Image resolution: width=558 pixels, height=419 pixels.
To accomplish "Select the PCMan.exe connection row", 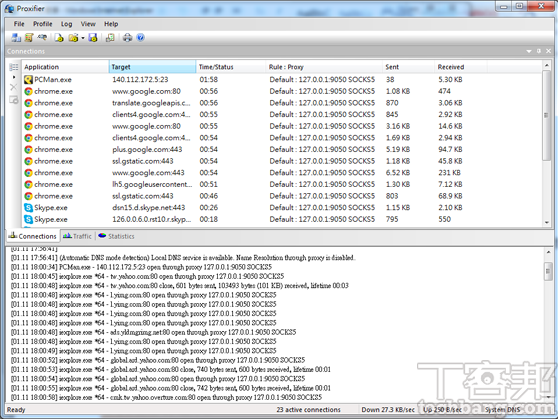I will [x=281, y=79].
